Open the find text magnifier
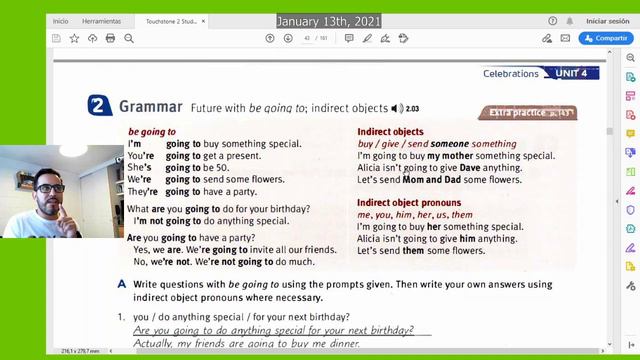 (x=129, y=38)
